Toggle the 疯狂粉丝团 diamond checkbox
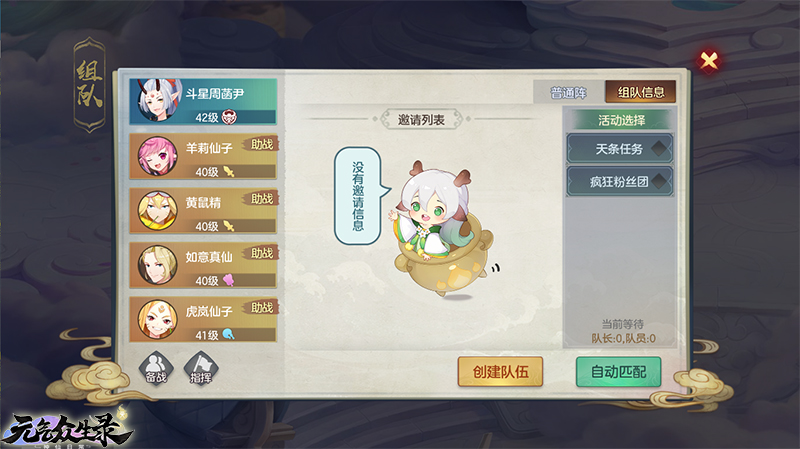This screenshot has height=449, width=800. (660, 181)
